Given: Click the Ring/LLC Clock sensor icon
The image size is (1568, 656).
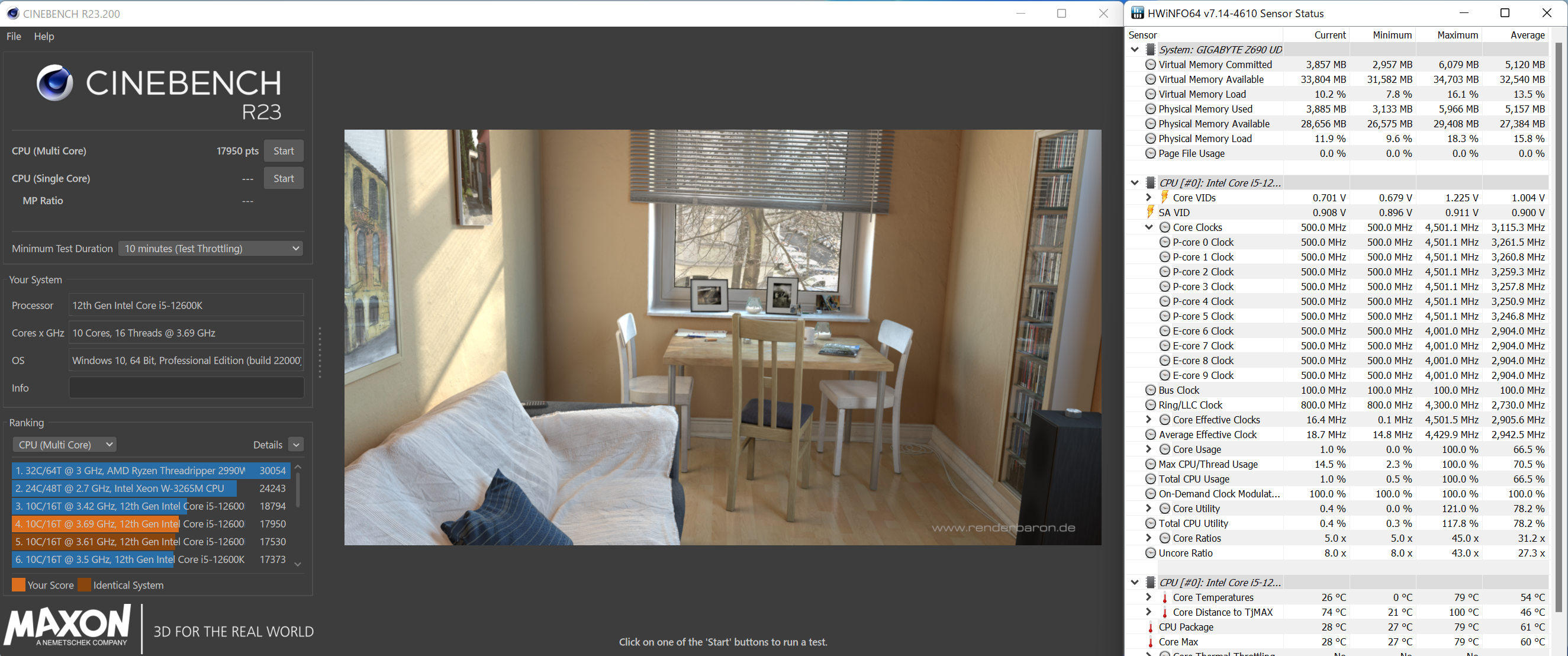Looking at the screenshot, I should (1150, 404).
